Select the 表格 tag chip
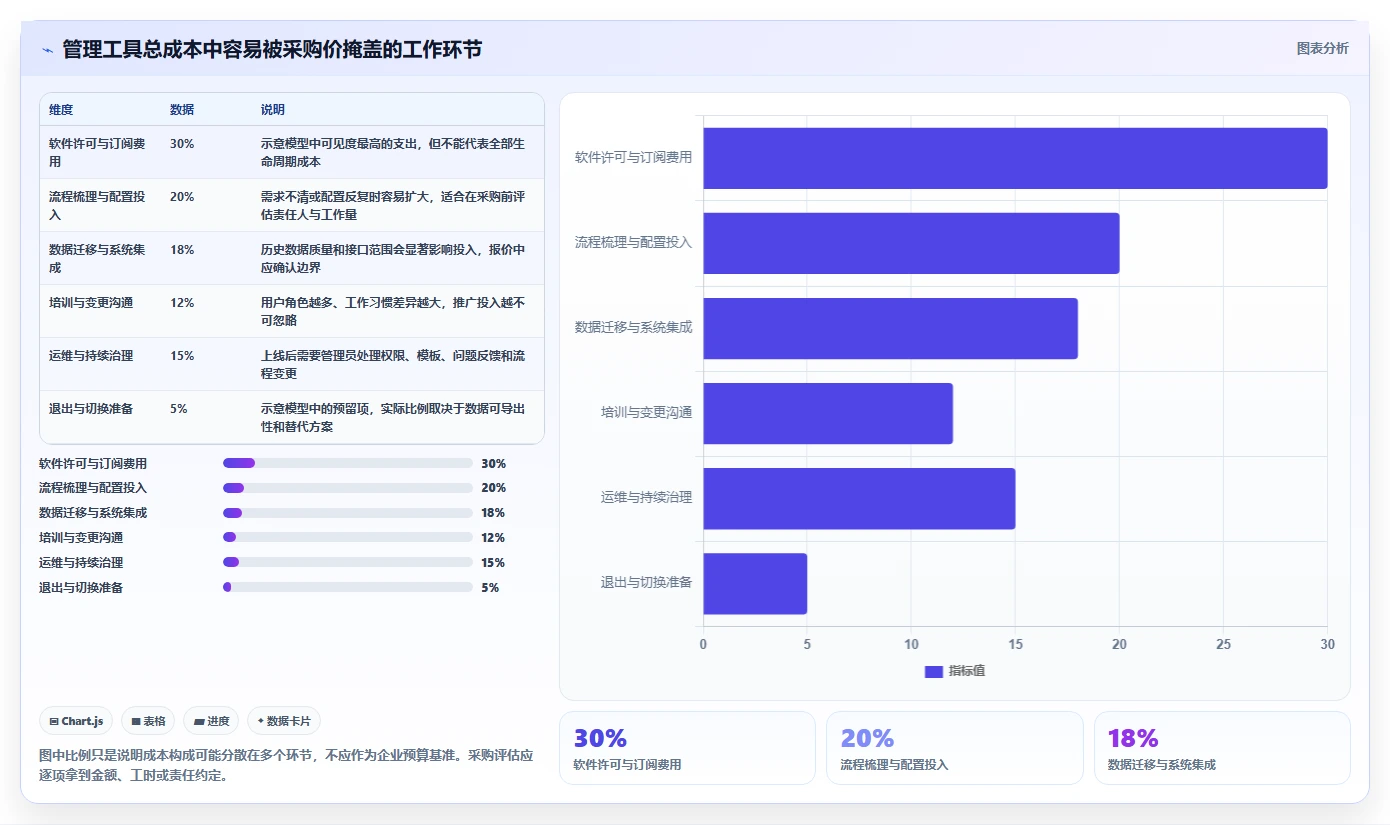Viewport: 1390px width, 825px height. pos(148,721)
